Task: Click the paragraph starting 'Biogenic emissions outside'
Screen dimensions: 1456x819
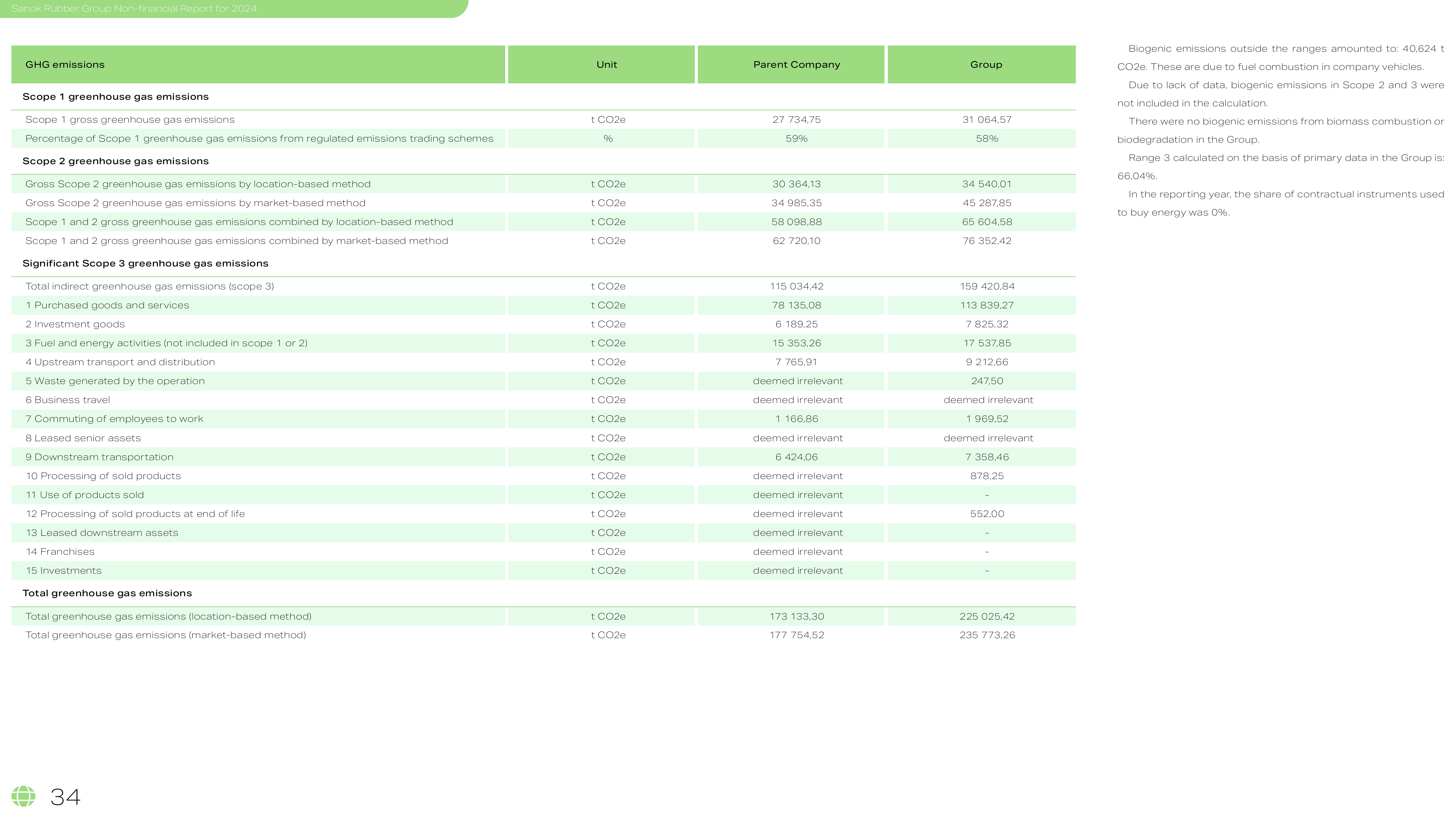Action: point(1281,58)
